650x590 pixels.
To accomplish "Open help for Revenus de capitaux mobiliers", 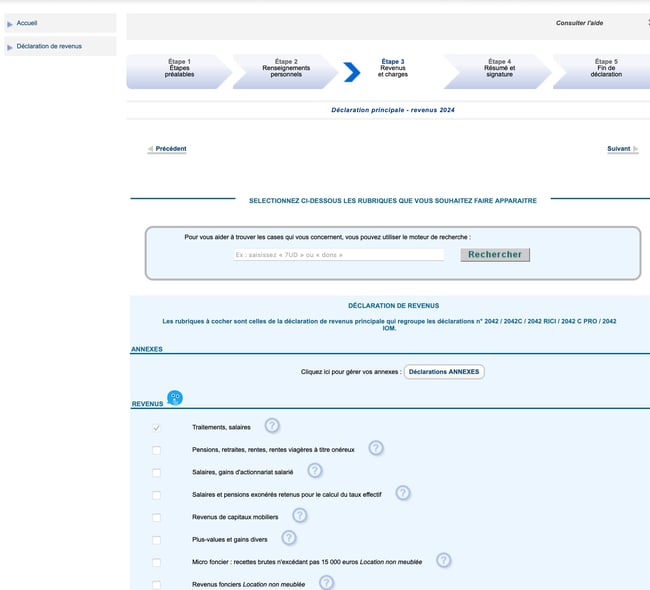I will [300, 515].
